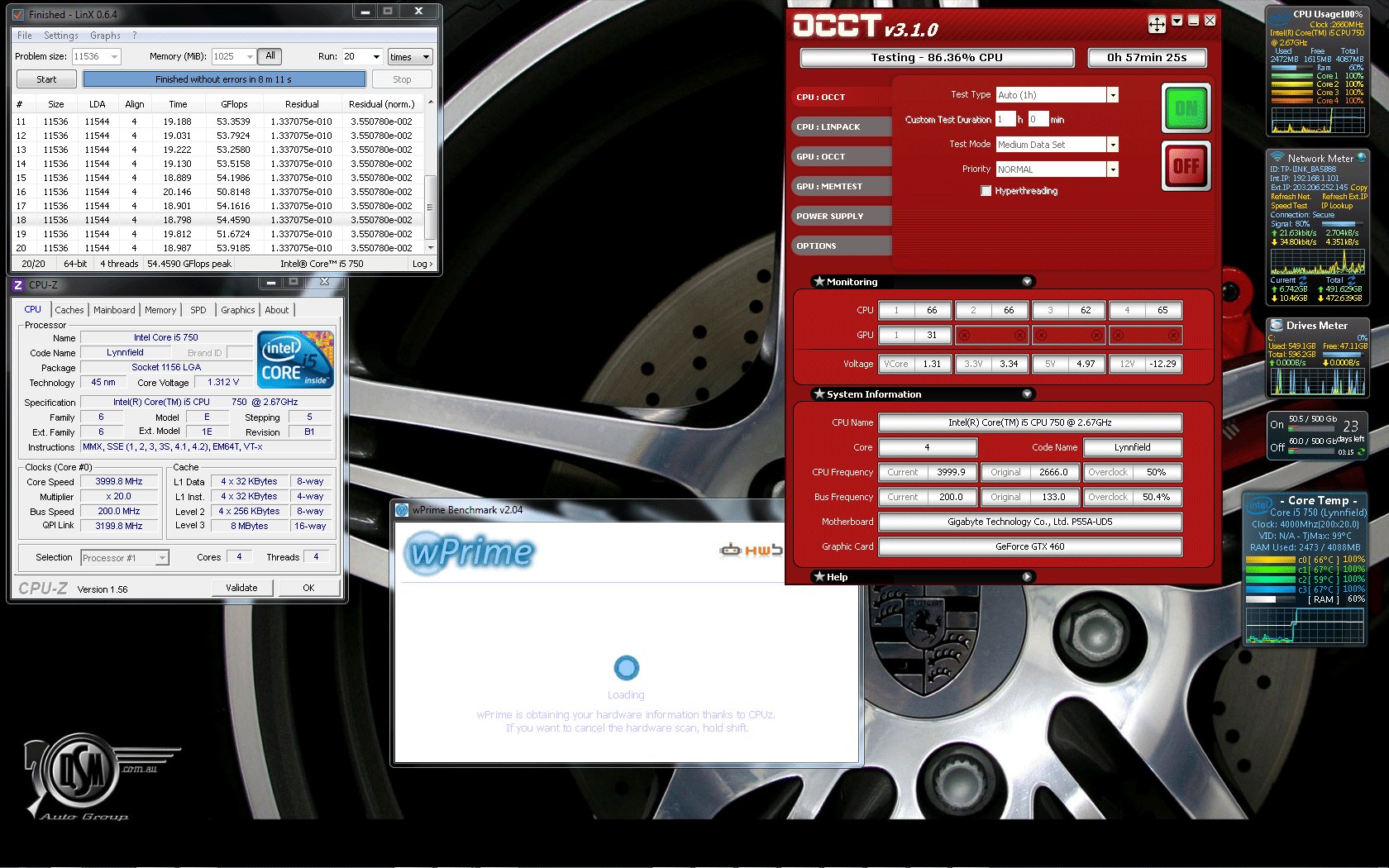Switch to the Mainboard tab in CPU-Z
1389x868 pixels.
[114, 310]
